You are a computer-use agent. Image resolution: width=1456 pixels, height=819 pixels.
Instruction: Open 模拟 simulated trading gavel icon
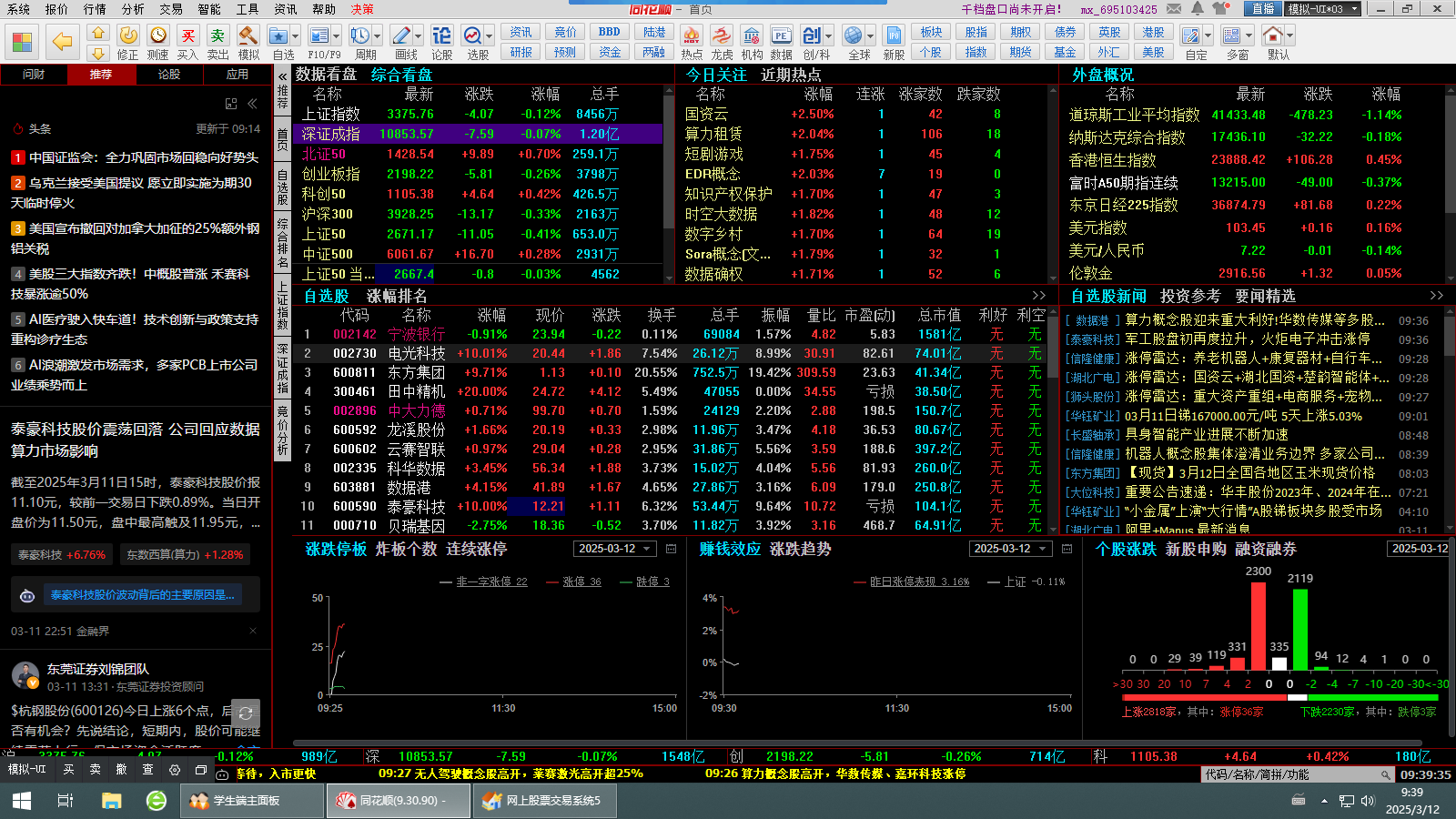(x=248, y=42)
